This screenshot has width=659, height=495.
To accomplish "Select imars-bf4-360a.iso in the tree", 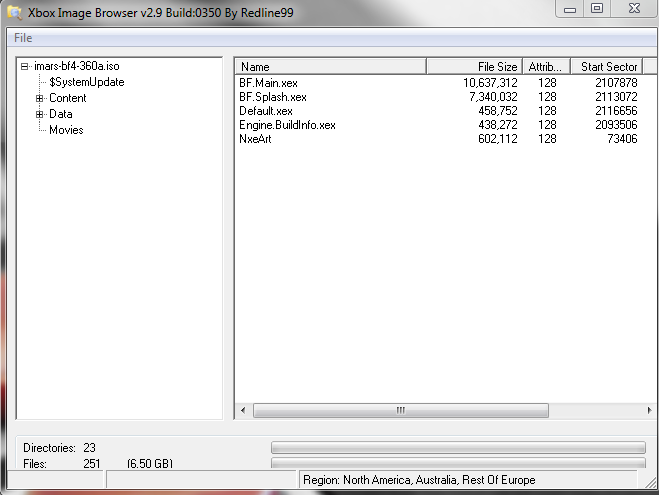I will click(x=76, y=66).
